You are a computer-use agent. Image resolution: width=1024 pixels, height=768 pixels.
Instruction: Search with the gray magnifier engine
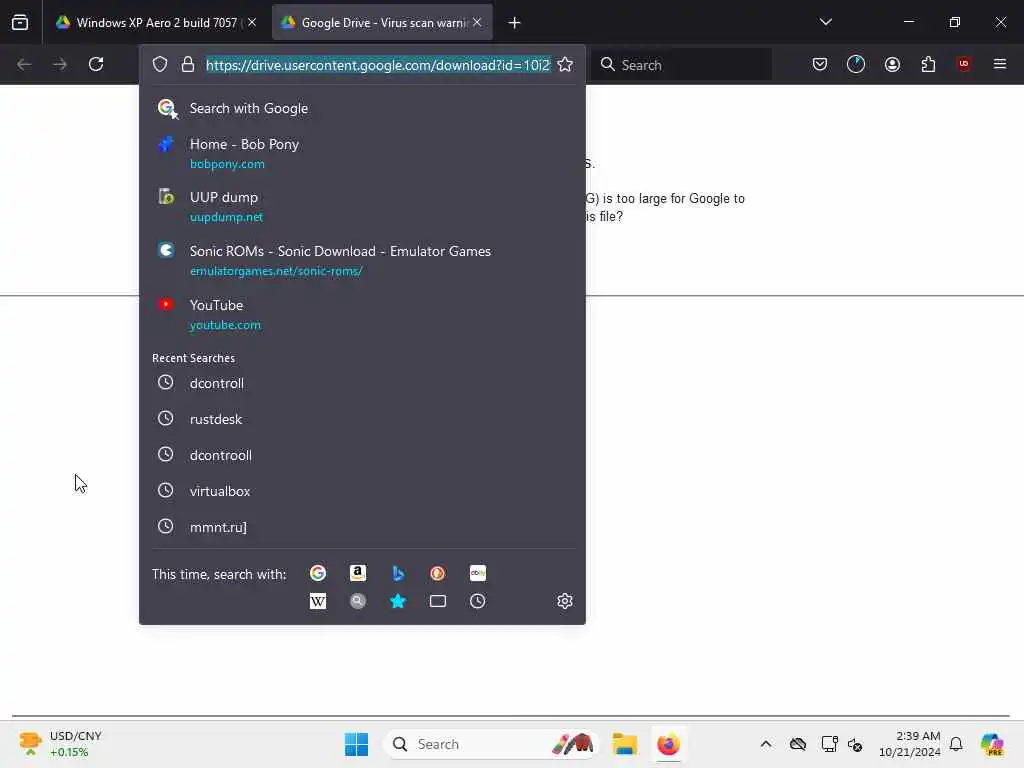358,601
